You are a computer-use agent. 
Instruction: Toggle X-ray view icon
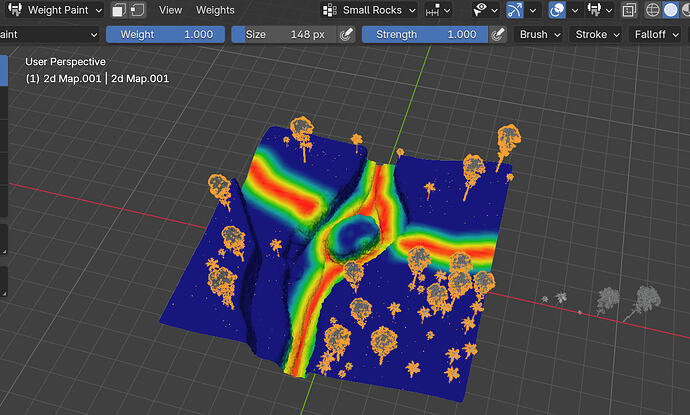point(629,10)
